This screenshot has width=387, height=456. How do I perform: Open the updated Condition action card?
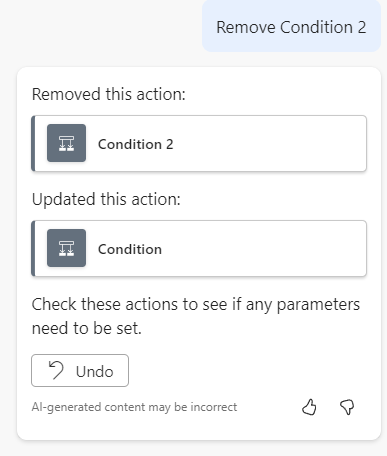click(199, 248)
